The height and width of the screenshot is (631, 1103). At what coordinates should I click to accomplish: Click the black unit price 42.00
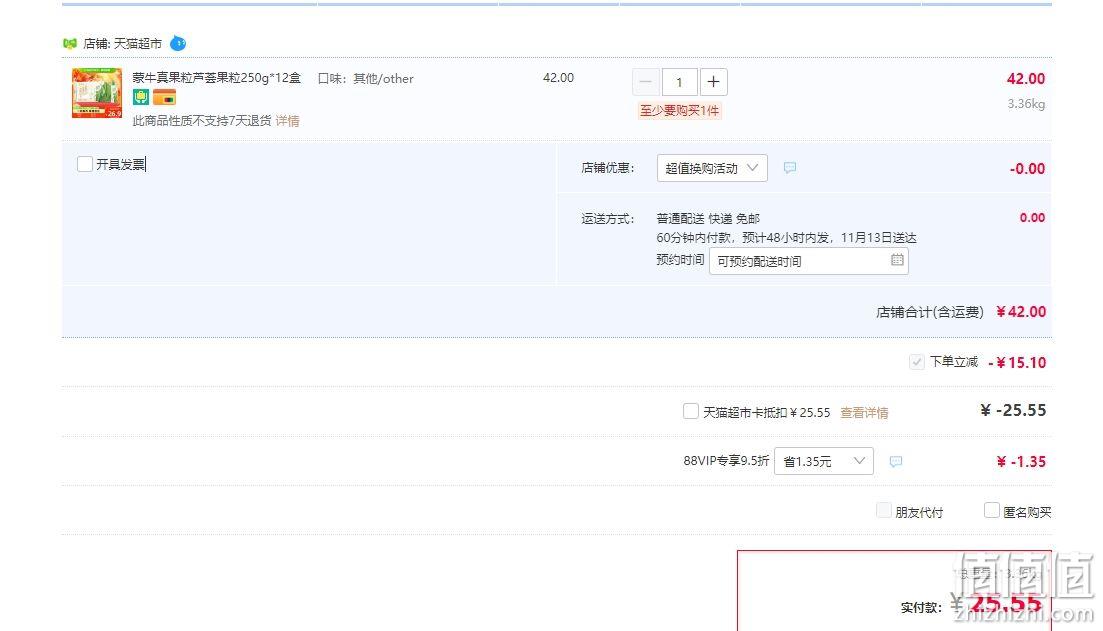pos(559,78)
